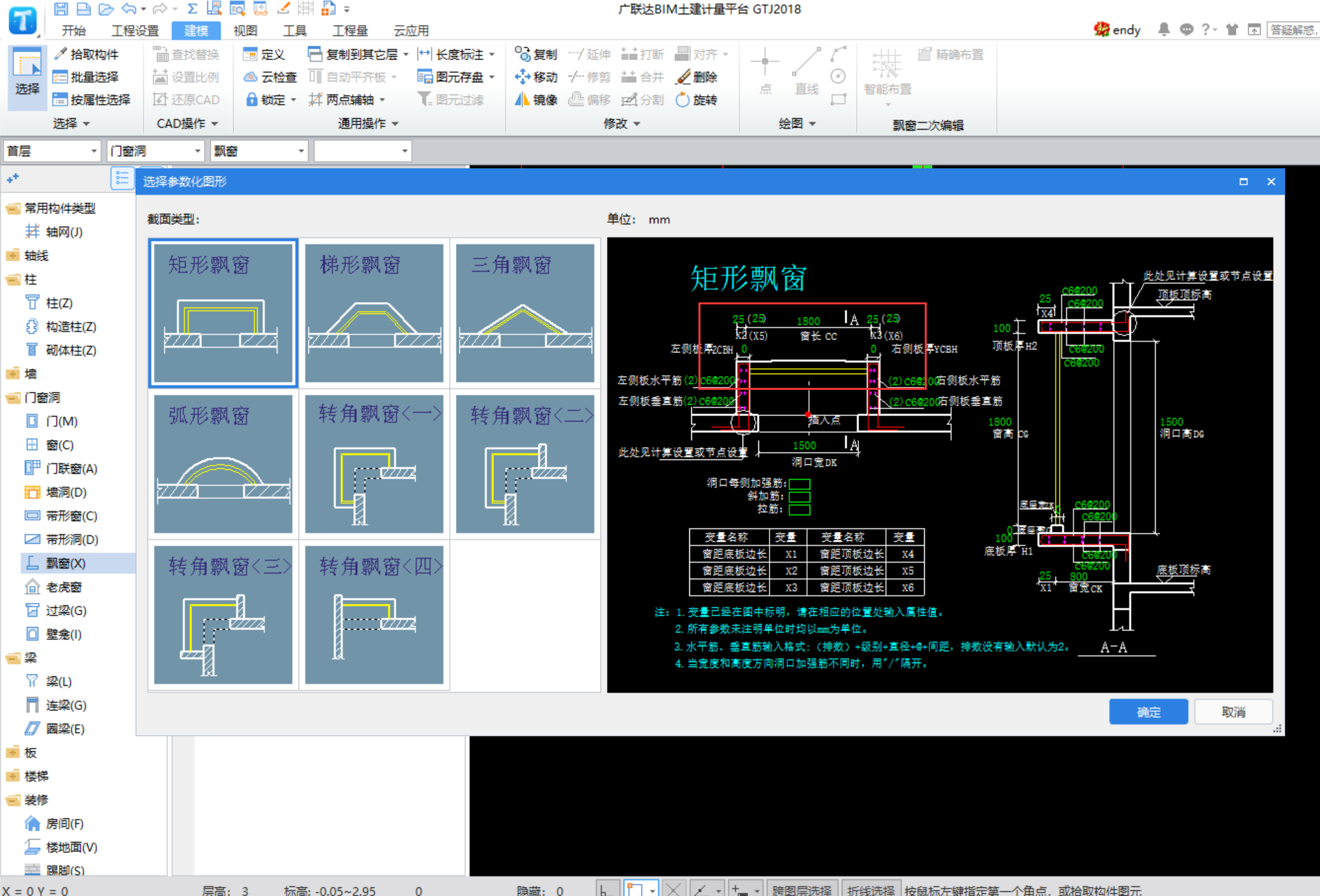Expand the 墙 tree folder
Image resolution: width=1320 pixels, height=896 pixels.
pos(12,374)
